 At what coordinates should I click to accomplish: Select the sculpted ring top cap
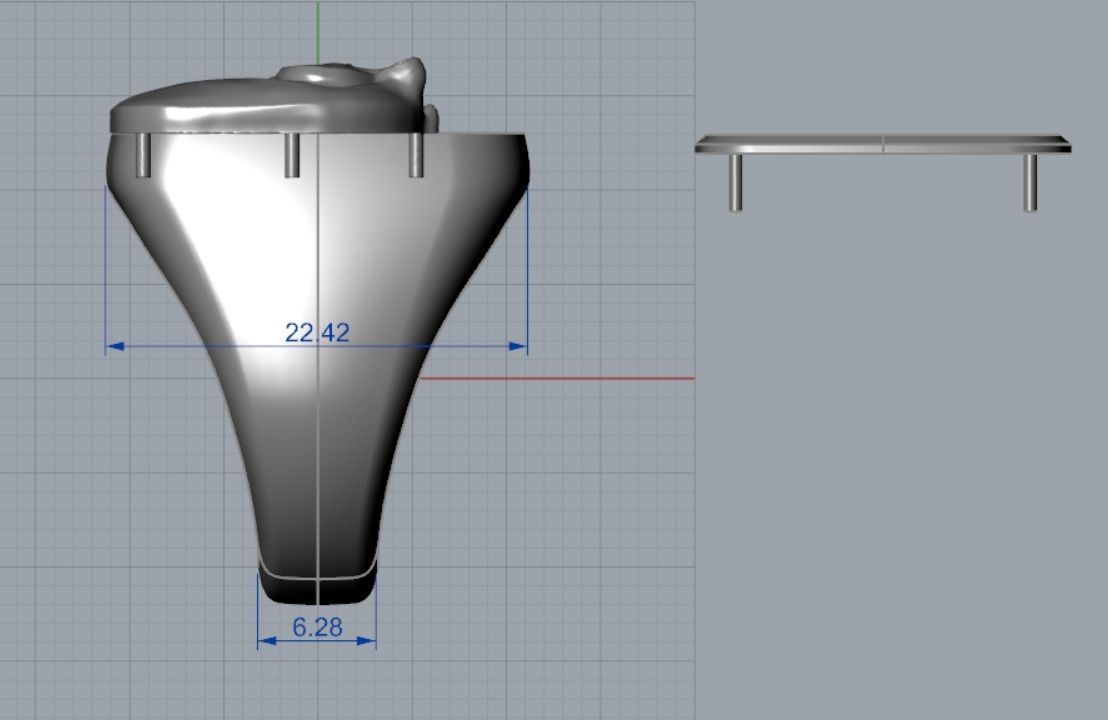[276, 97]
